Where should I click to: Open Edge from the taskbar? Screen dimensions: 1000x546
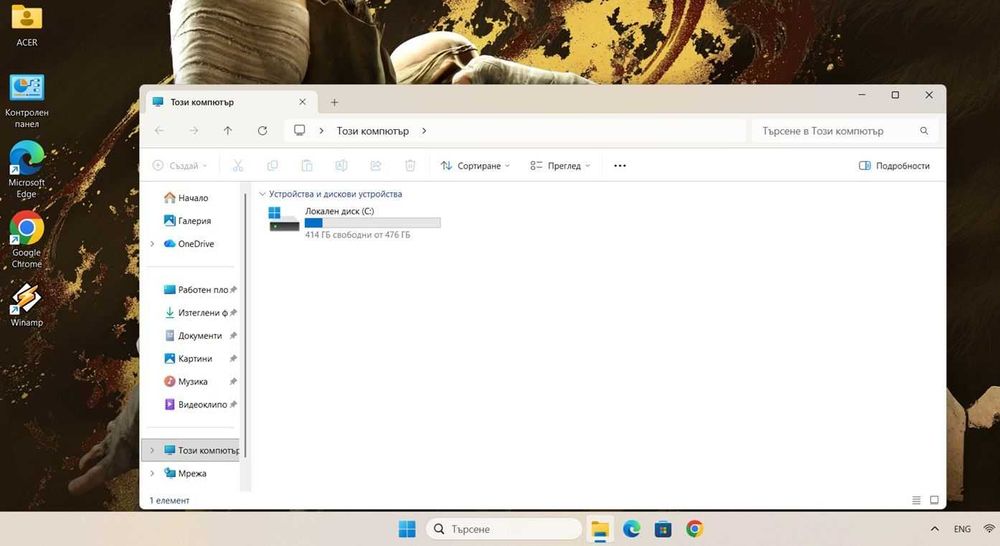coord(631,529)
